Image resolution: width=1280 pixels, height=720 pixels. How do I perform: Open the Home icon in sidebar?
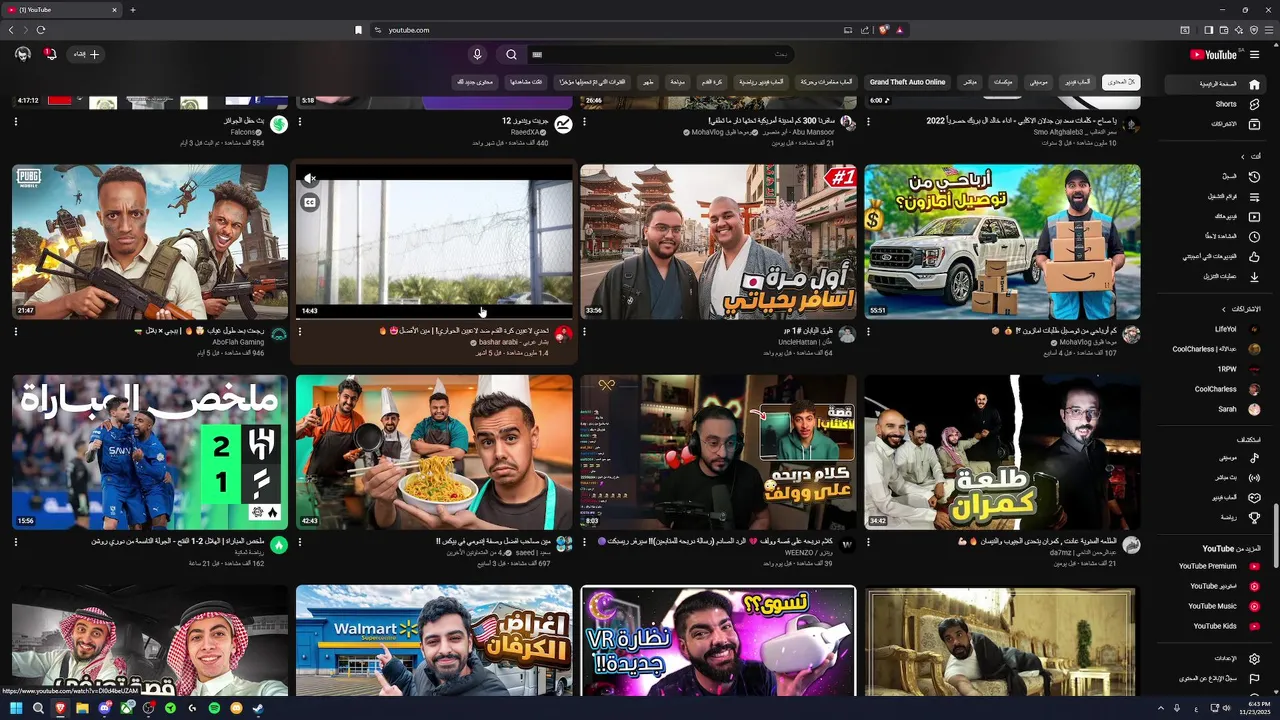1254,84
